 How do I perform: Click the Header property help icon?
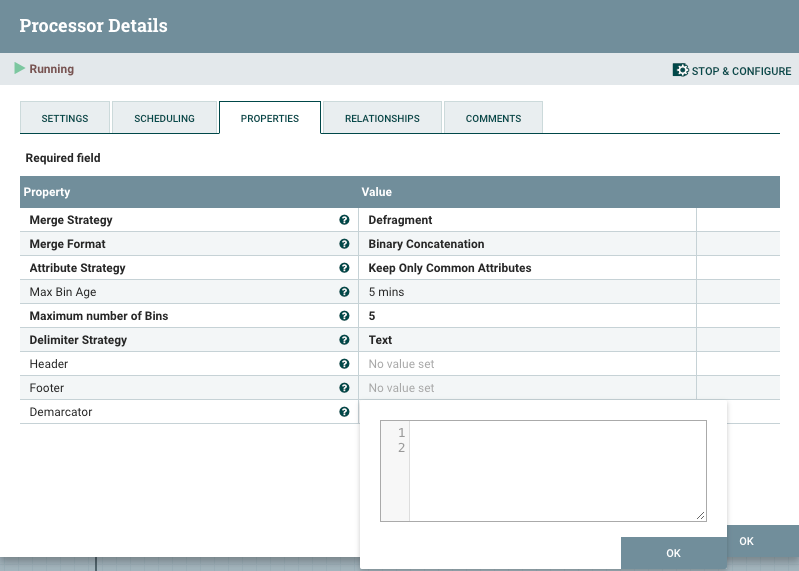tap(344, 364)
